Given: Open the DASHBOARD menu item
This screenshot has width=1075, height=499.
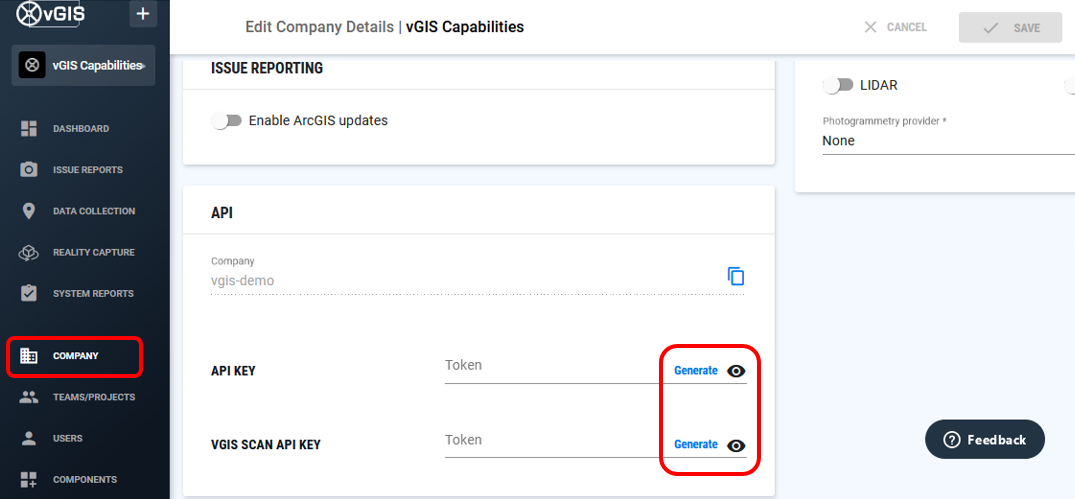Looking at the screenshot, I should click(81, 129).
